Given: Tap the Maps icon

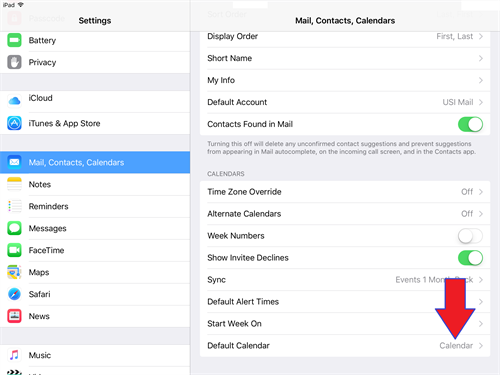Looking at the screenshot, I should (14, 272).
